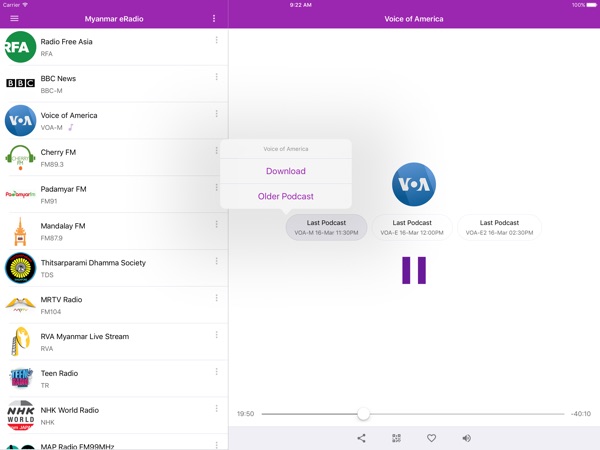Screen dimensions: 600x450
Task: Choose Older Podcast in the popup
Action: (x=286, y=196)
